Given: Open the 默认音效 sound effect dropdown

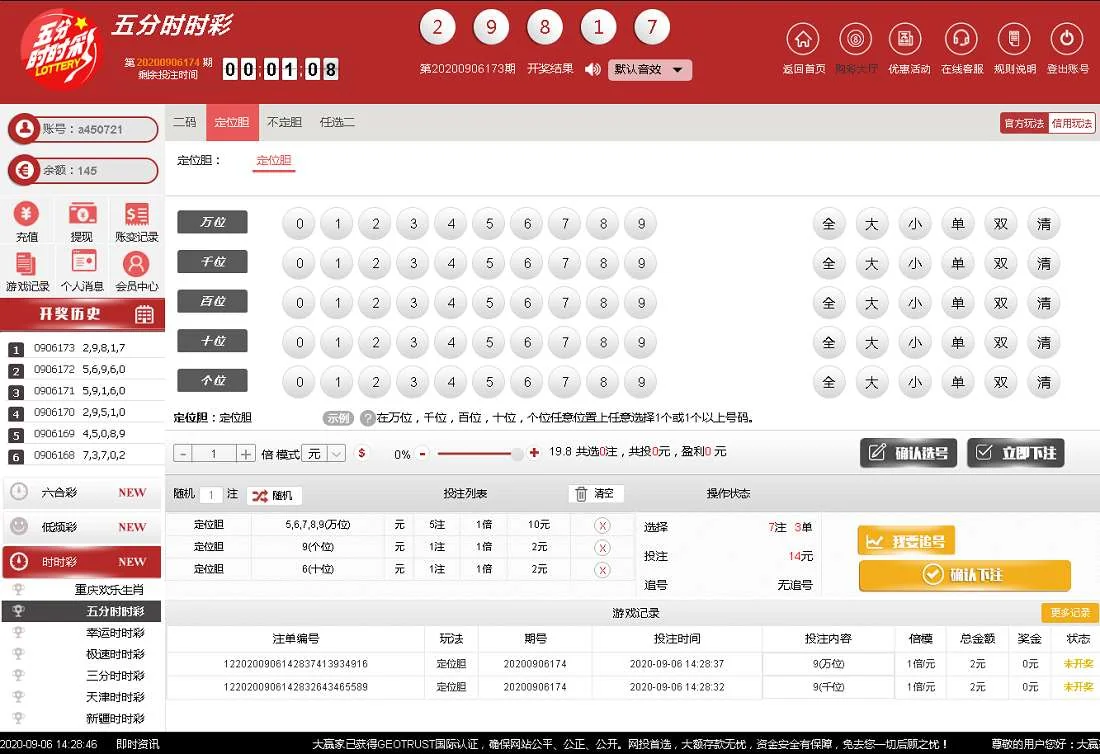Looking at the screenshot, I should click(650, 70).
